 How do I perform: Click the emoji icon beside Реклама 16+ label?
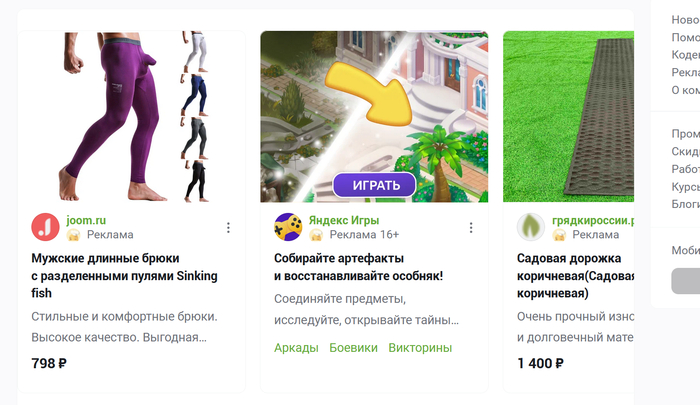[316, 235]
